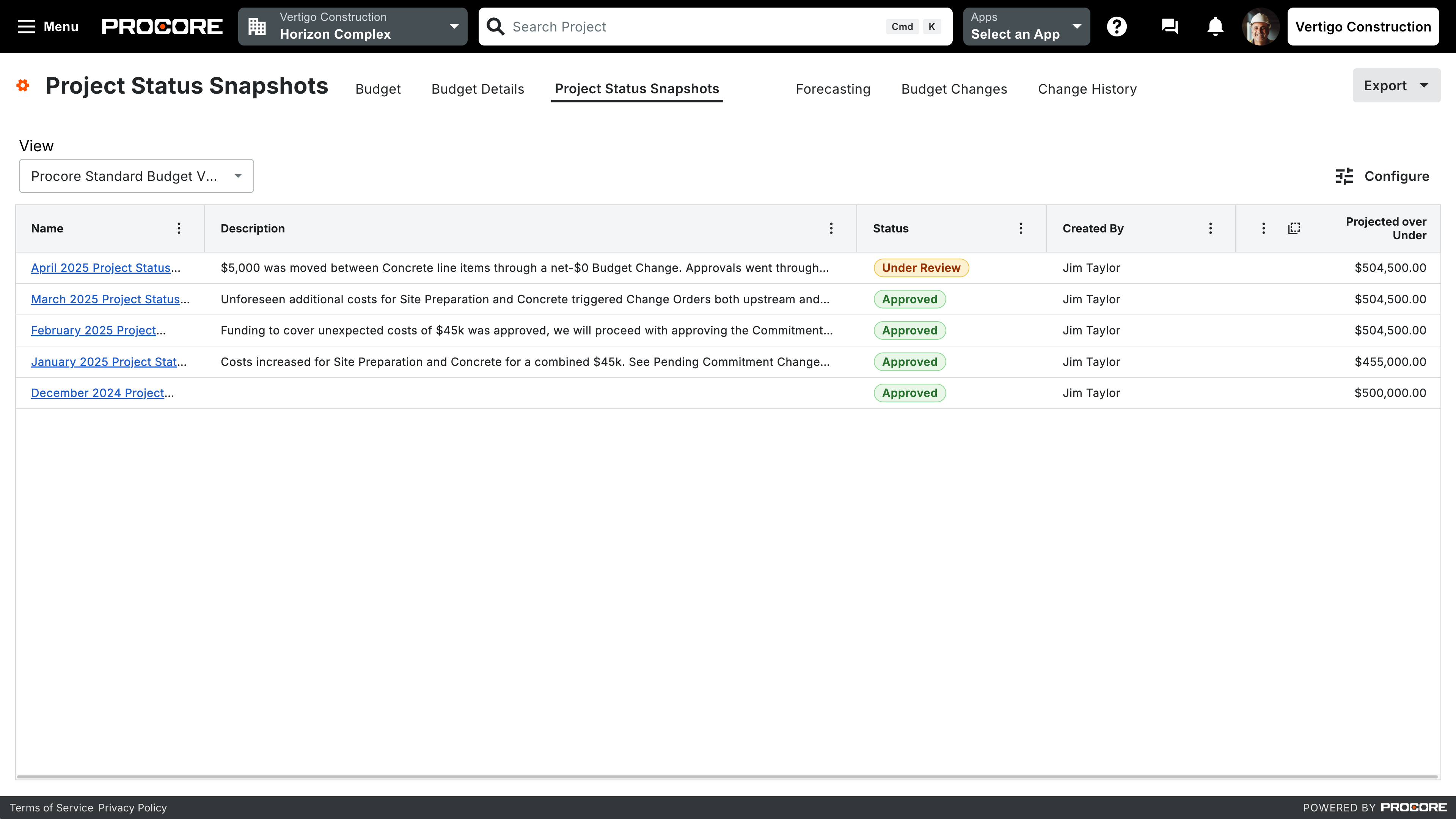Open the Help question mark icon
1456x819 pixels.
coord(1116,26)
